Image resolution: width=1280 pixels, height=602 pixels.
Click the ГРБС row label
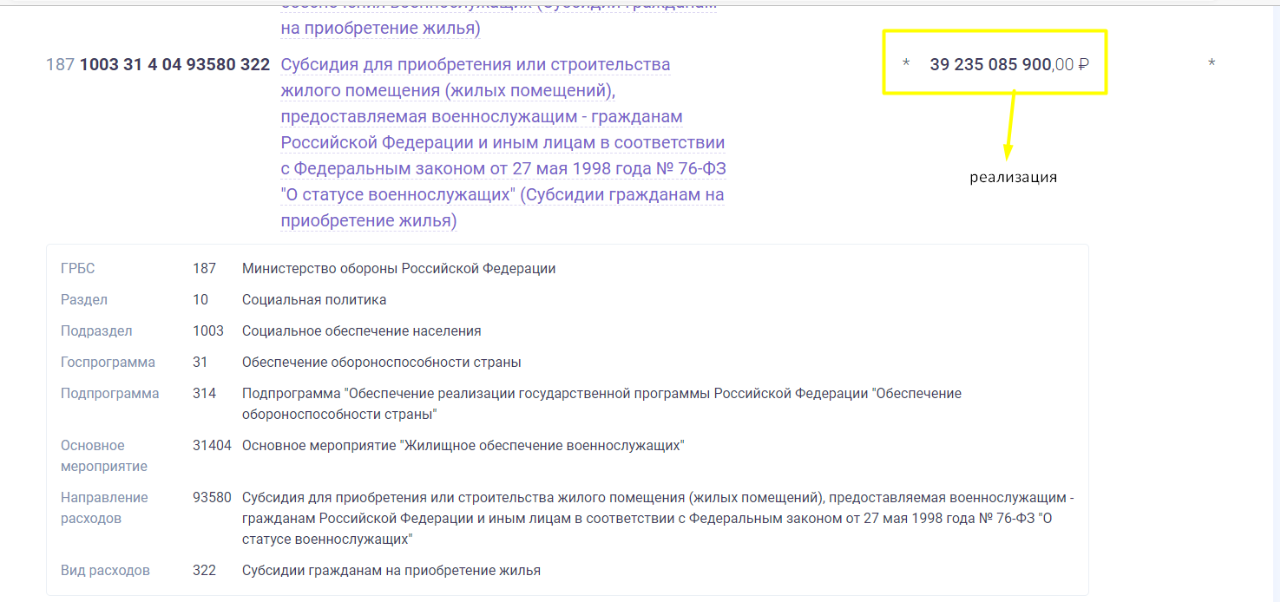coord(78,269)
